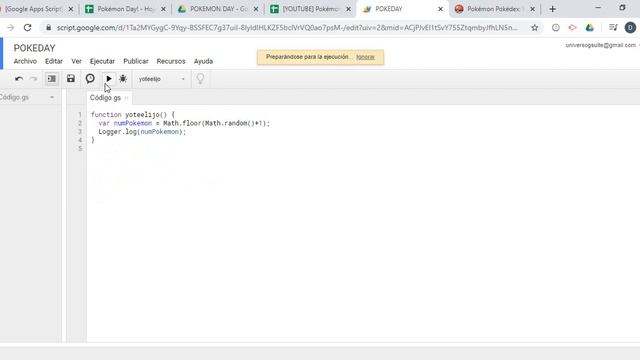
Task: Run the function with the play icon
Action: click(109, 78)
